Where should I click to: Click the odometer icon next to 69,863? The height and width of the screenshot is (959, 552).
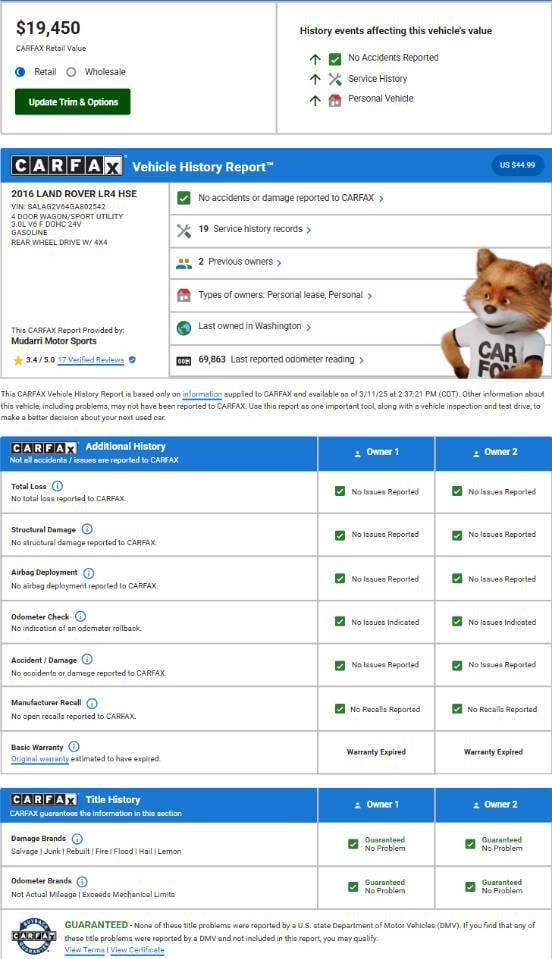183,361
